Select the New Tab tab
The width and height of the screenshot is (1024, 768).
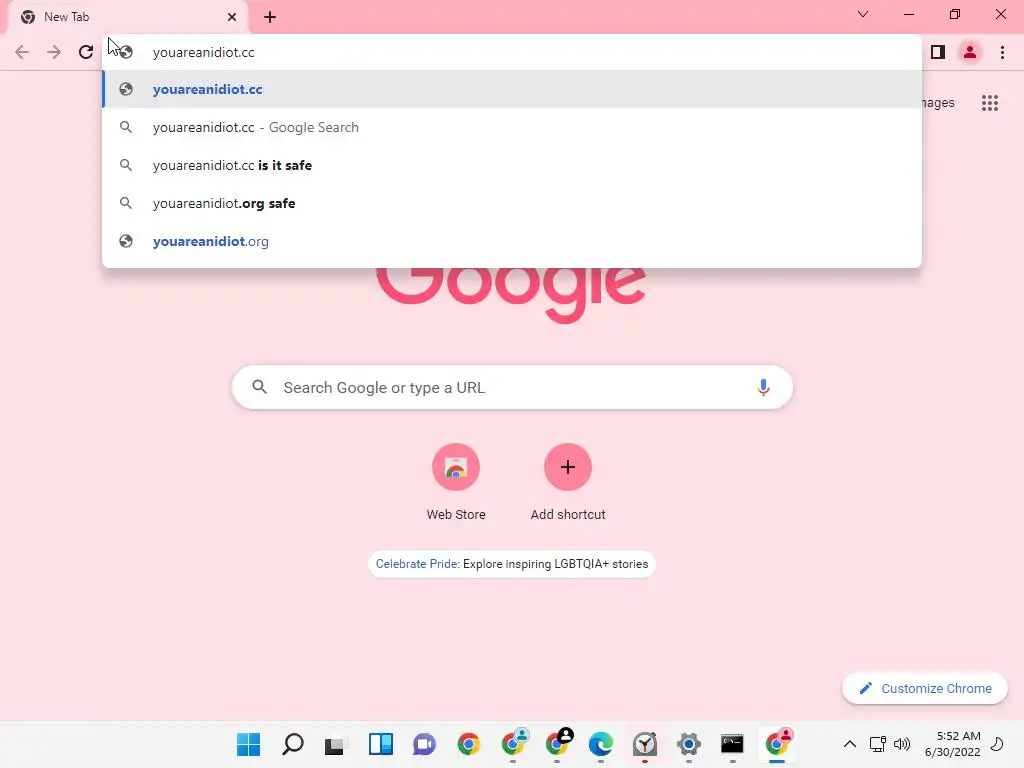(127, 17)
